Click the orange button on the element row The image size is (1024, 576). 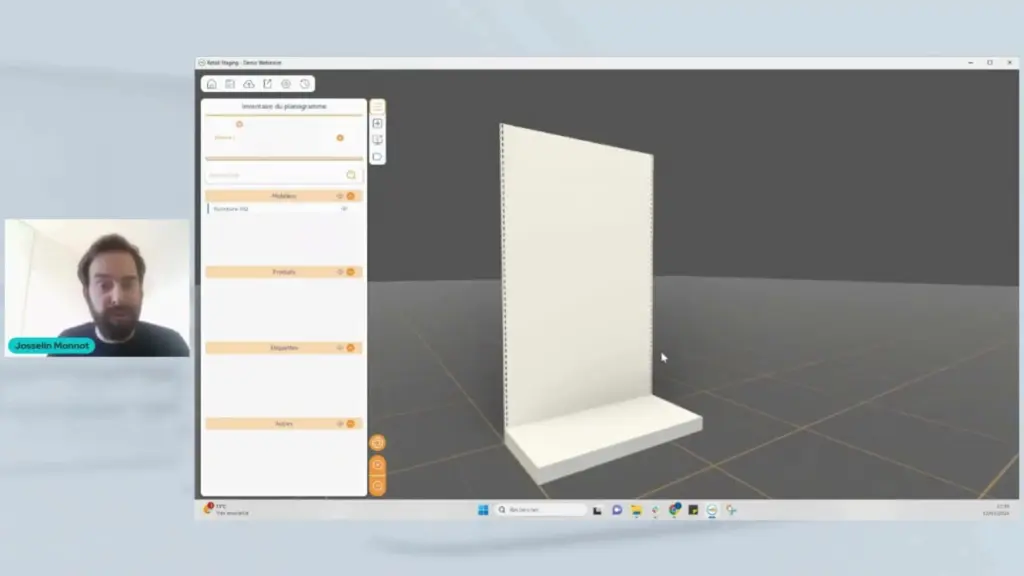click(x=340, y=138)
